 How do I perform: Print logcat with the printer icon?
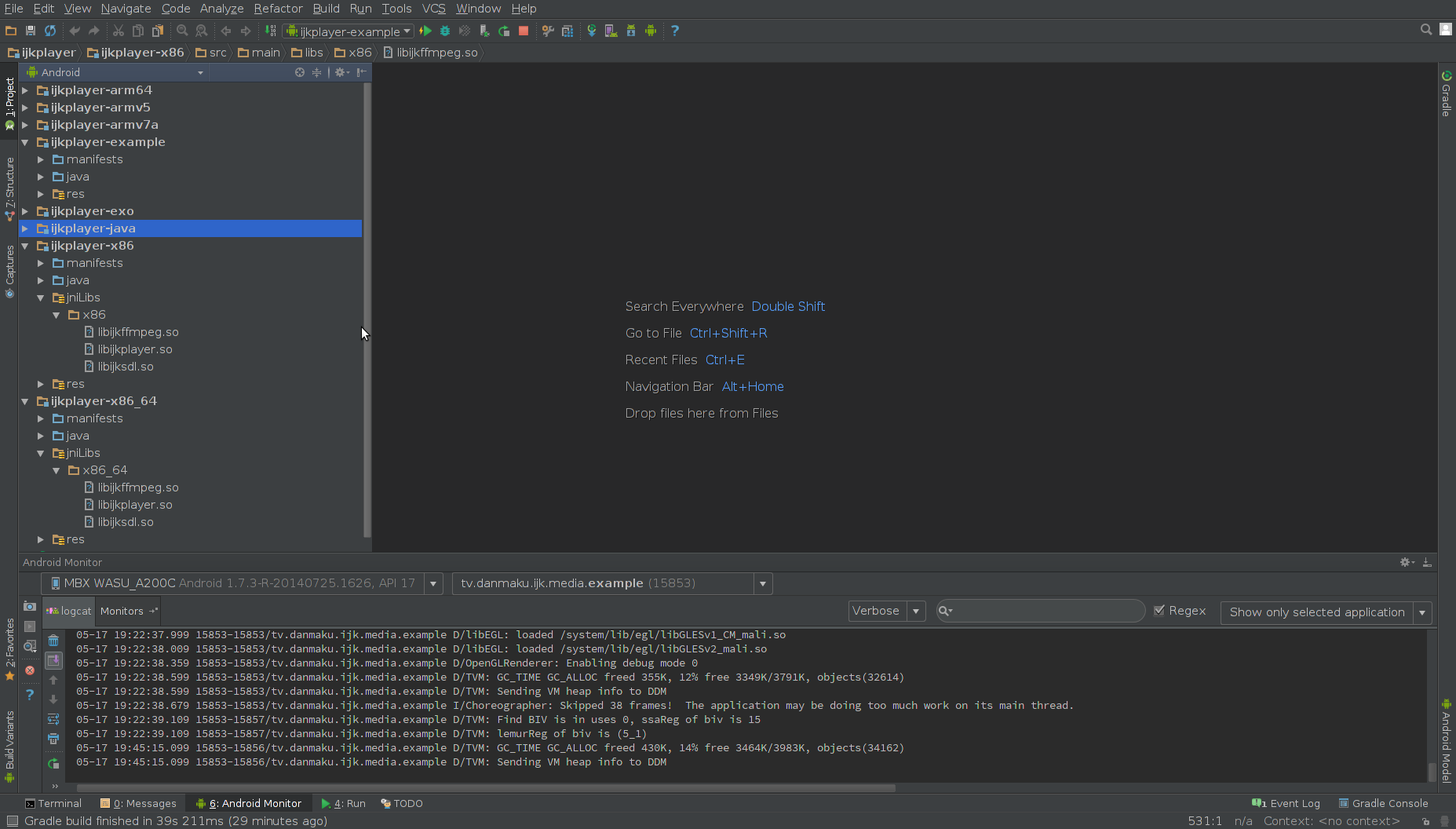(x=53, y=739)
